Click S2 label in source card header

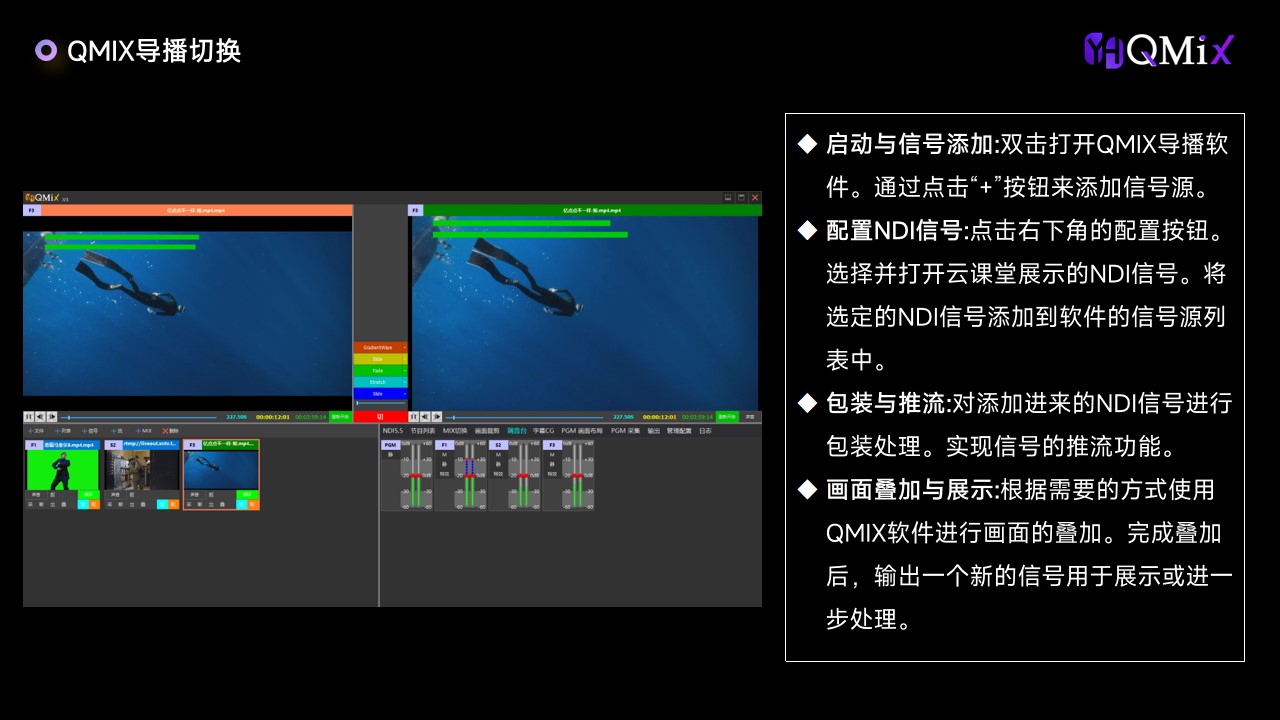(x=113, y=445)
